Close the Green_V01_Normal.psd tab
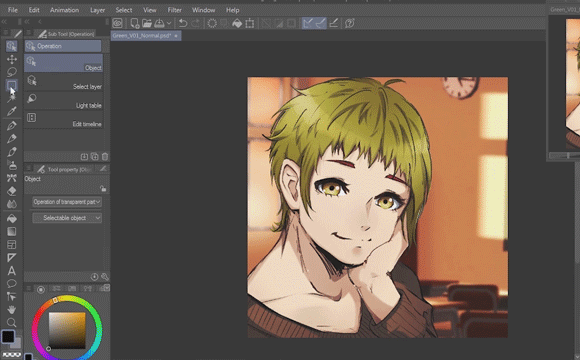 coord(176,36)
